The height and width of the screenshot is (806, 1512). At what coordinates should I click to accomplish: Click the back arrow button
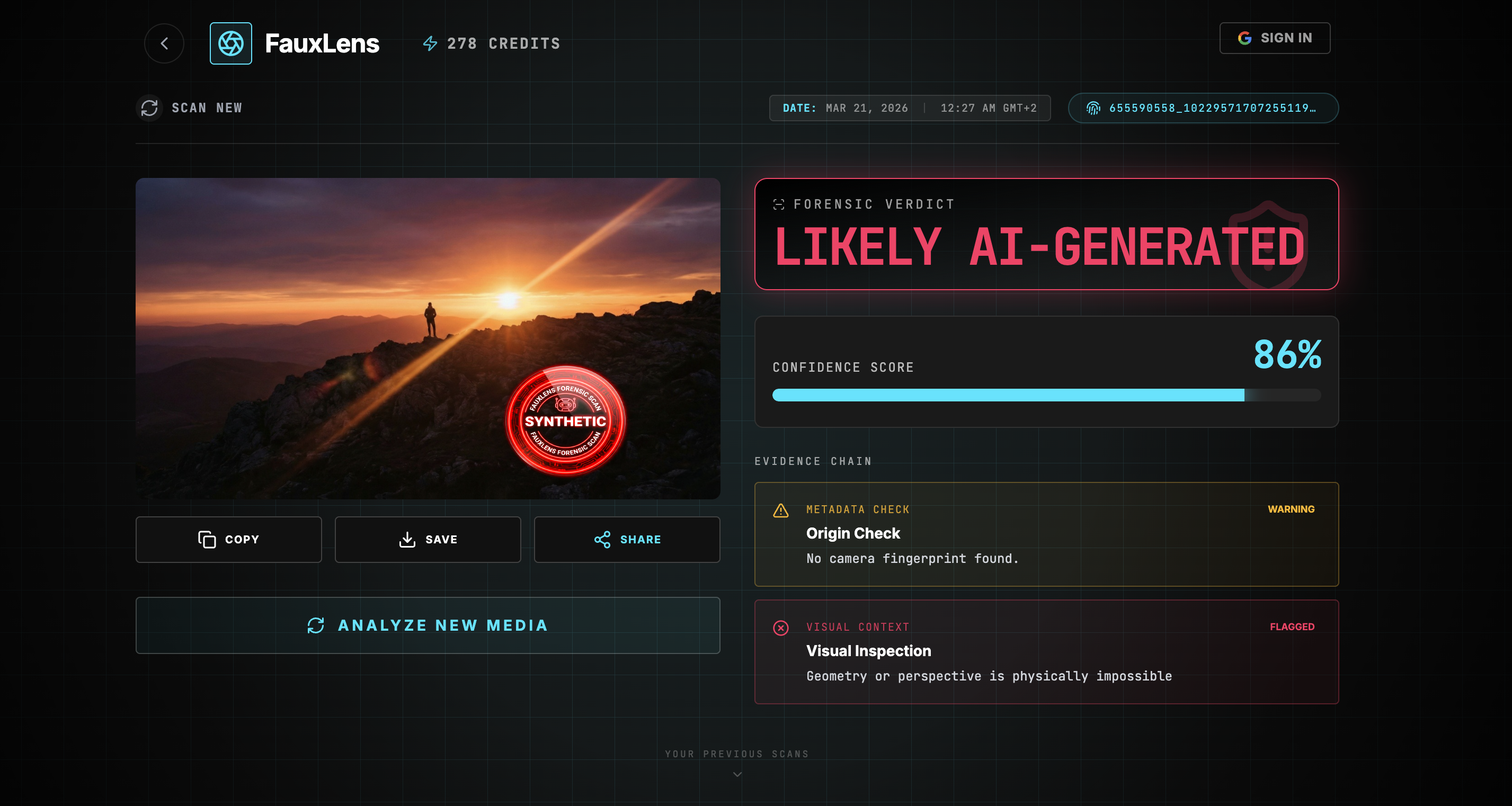pos(164,43)
